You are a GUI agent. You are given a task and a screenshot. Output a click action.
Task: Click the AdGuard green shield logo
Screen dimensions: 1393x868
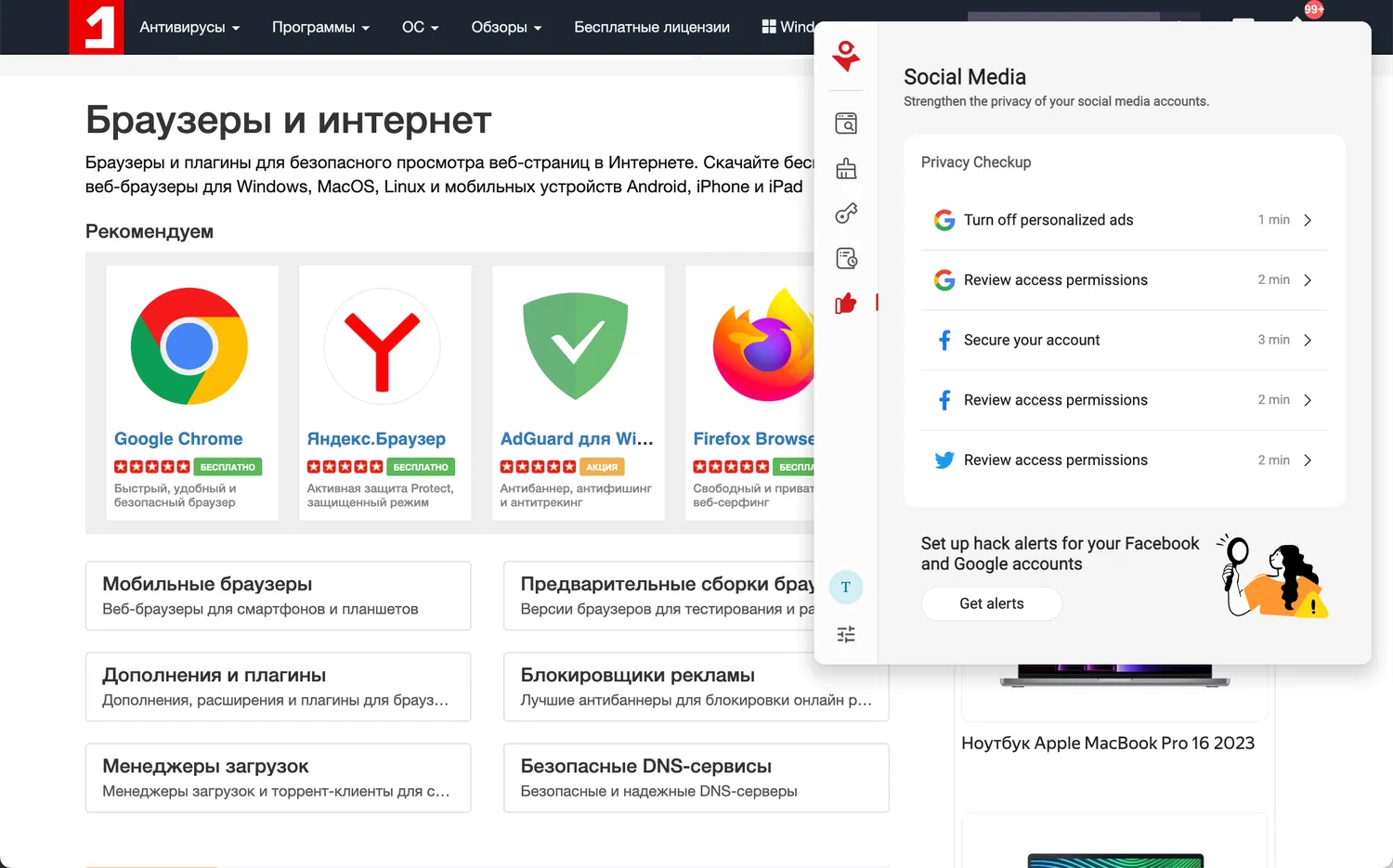click(x=576, y=346)
